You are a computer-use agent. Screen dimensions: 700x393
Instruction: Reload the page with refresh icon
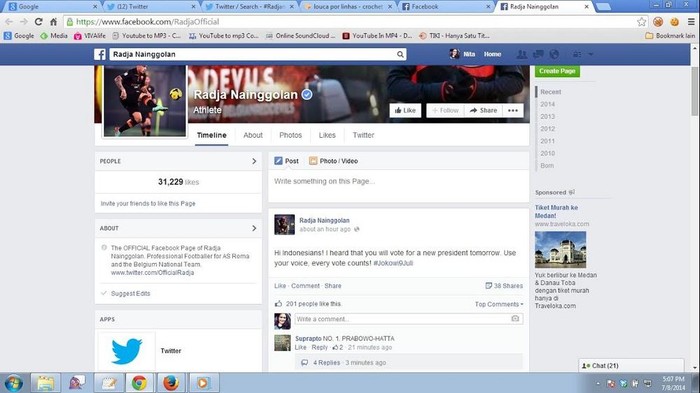[x=39, y=21]
